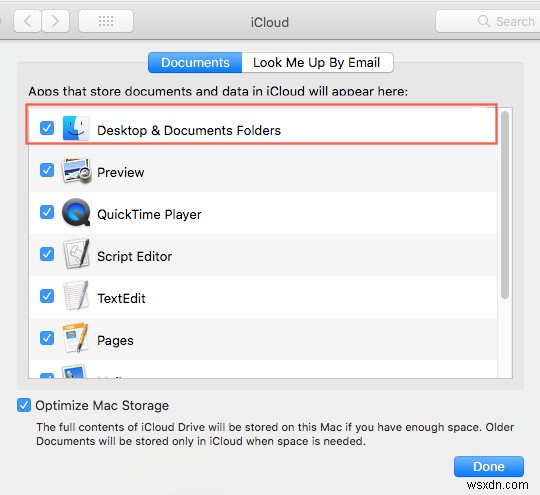Image resolution: width=540 pixels, height=495 pixels.
Task: Click the Pages app icon
Action: 75,338
